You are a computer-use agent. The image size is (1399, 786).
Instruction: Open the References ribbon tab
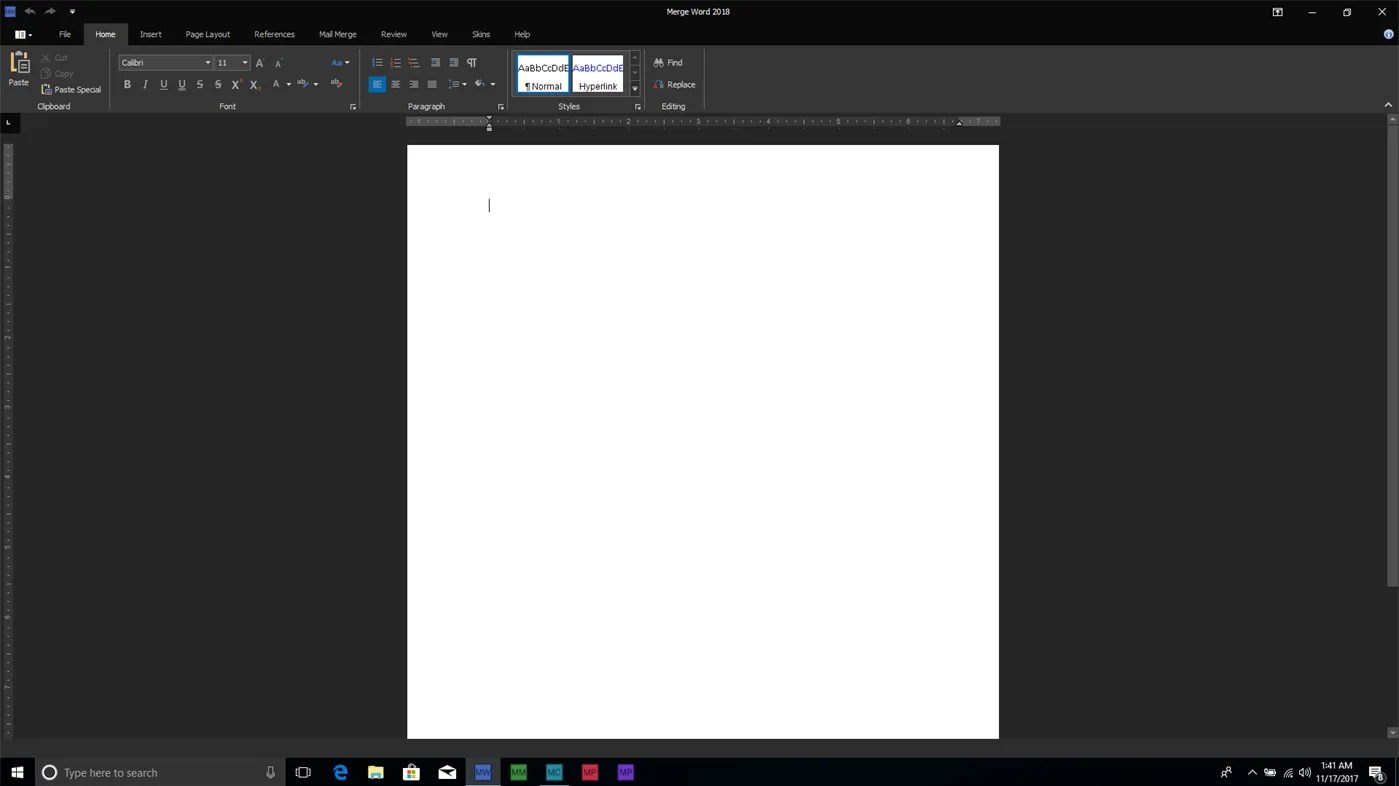pyautogui.click(x=274, y=33)
